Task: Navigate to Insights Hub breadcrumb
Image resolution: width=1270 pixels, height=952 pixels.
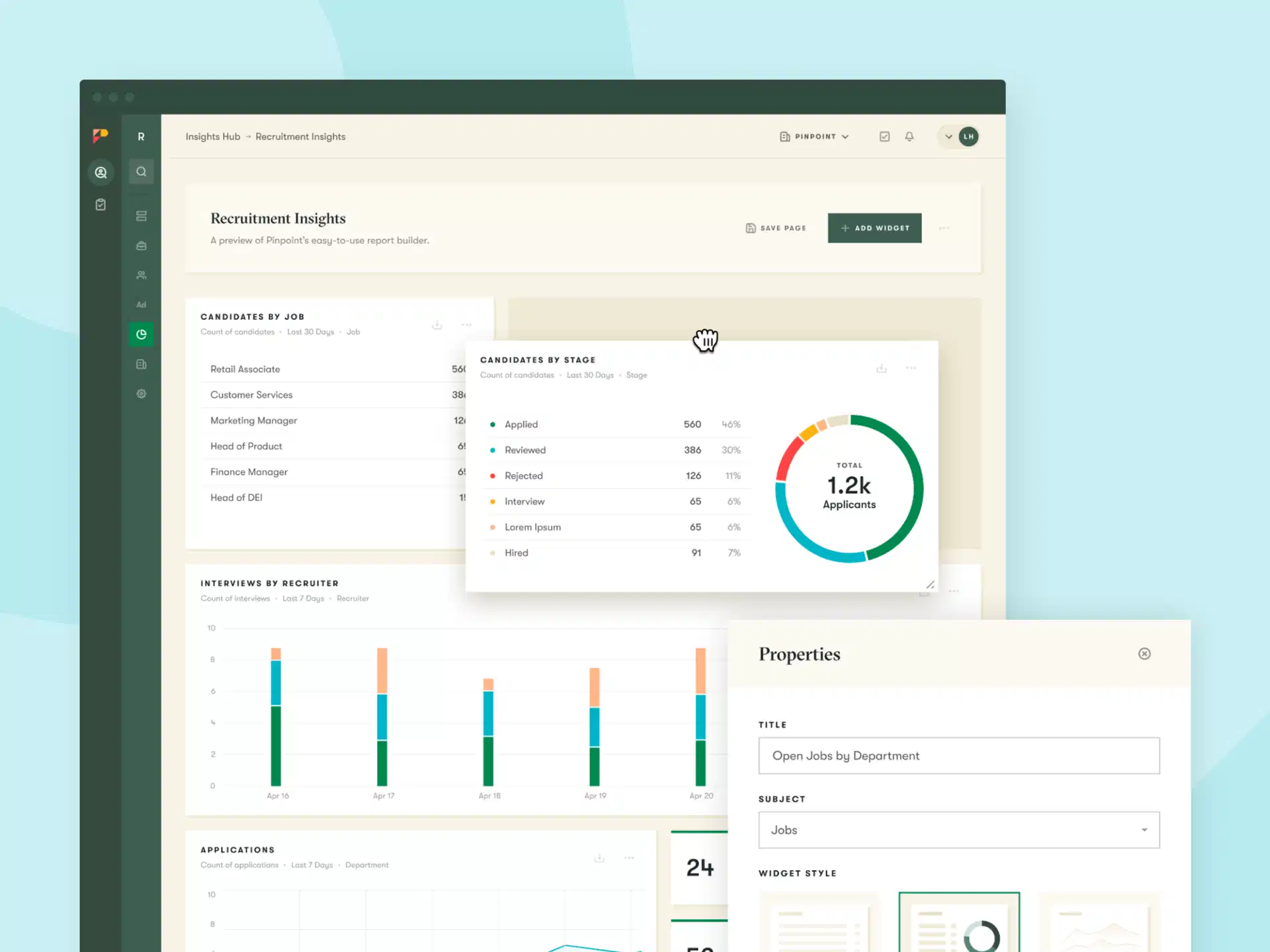Action: pos(212,136)
